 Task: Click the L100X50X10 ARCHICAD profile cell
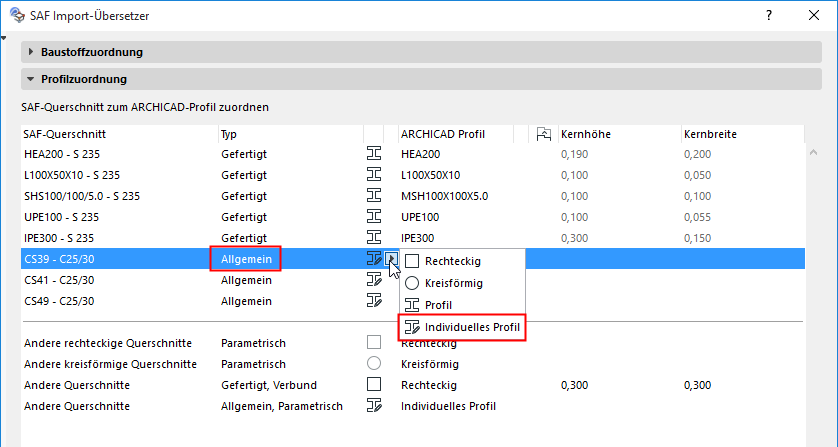coord(430,175)
